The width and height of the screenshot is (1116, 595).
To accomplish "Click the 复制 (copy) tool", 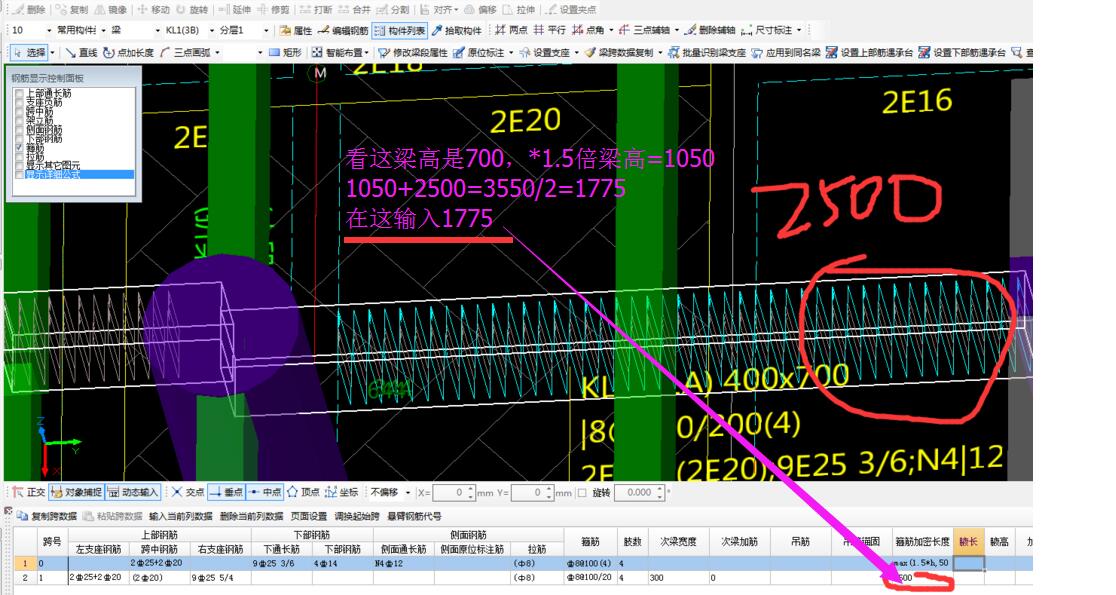I will coord(71,10).
